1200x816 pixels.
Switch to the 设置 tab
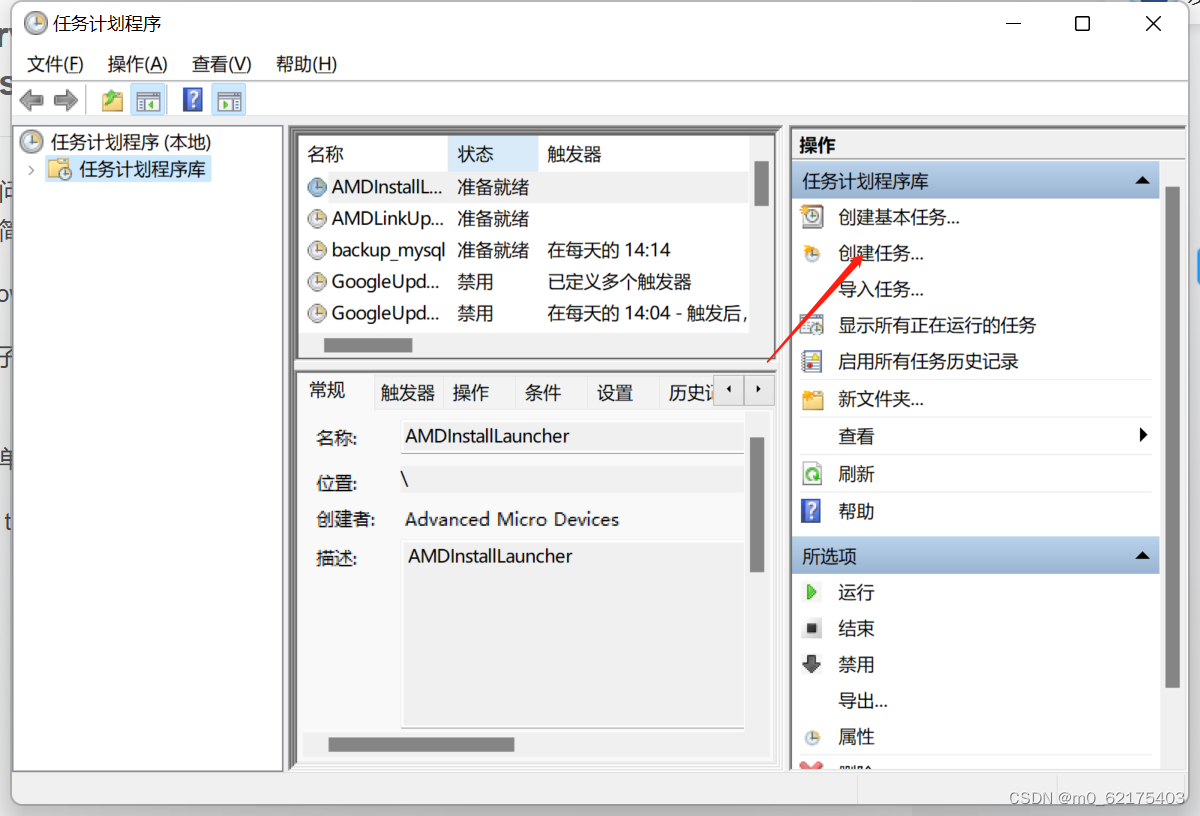pos(615,393)
